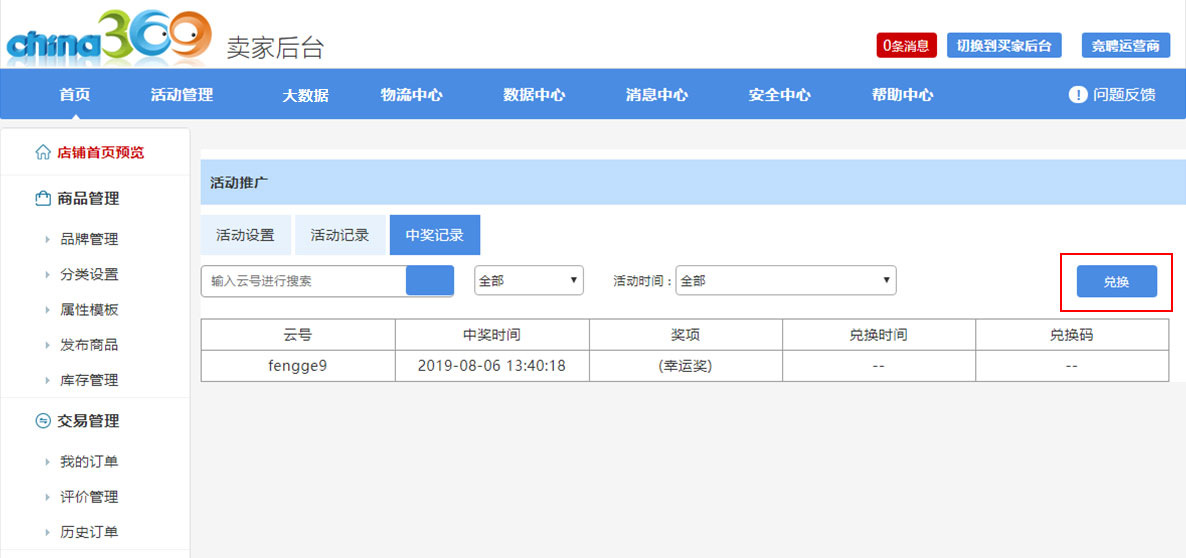Open 数据中心 in the navigation bar
The image size is (1186, 558).
pyautogui.click(x=534, y=95)
